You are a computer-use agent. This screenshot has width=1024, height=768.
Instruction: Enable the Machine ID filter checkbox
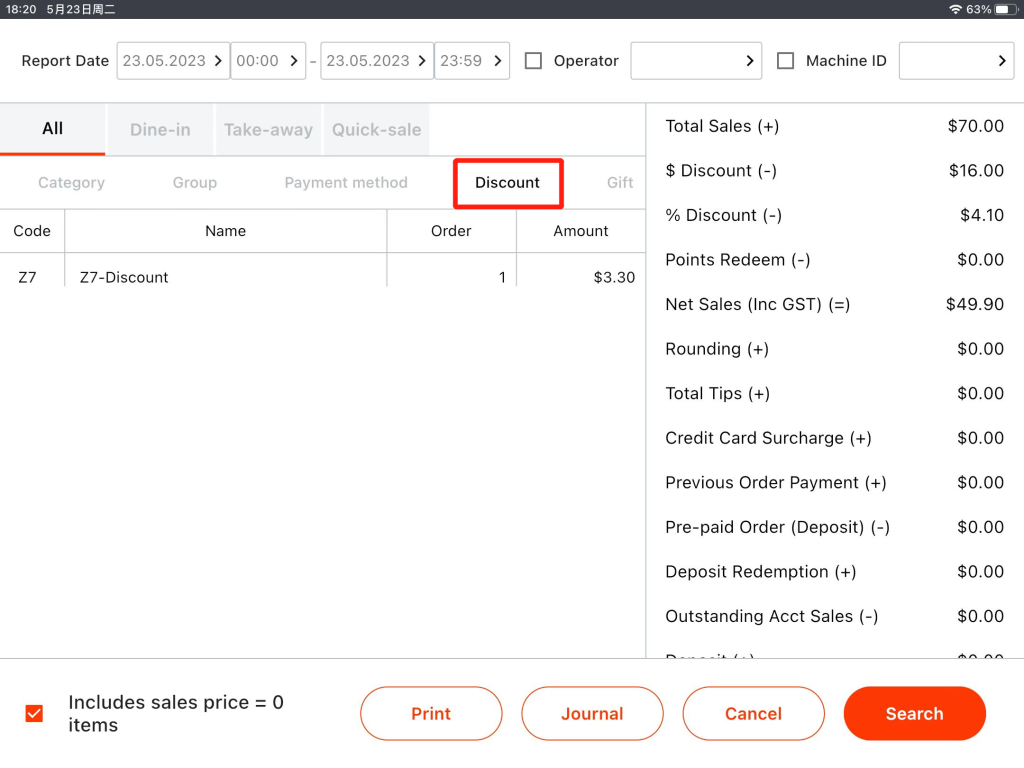tap(786, 61)
